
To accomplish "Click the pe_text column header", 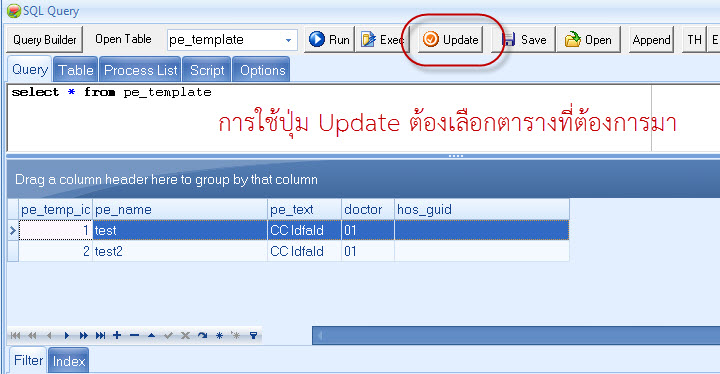I will (x=304, y=210).
